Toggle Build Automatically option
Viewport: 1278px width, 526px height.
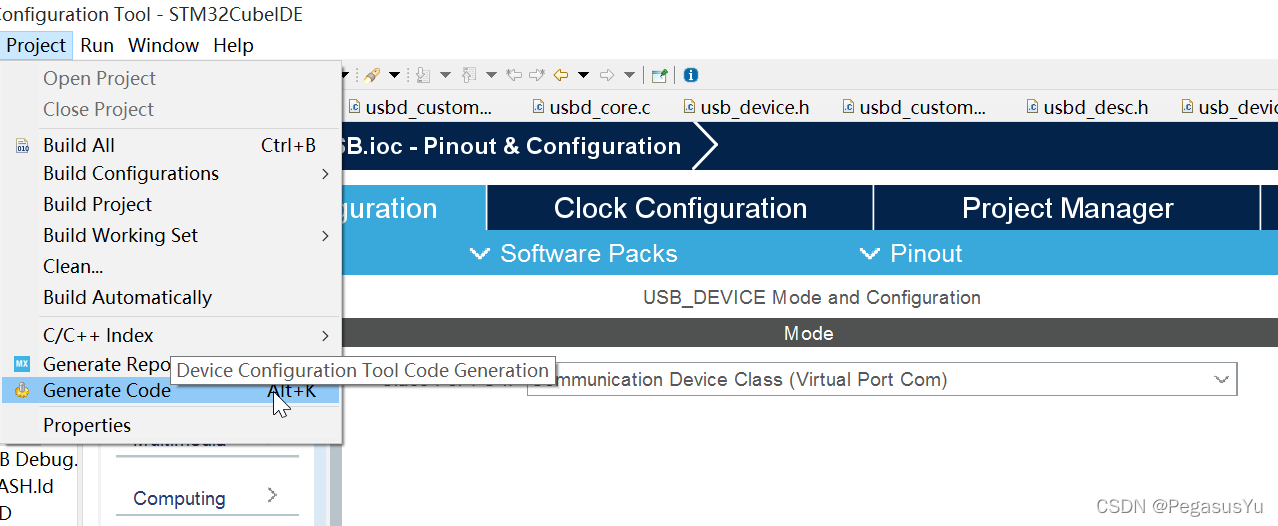[171, 297]
